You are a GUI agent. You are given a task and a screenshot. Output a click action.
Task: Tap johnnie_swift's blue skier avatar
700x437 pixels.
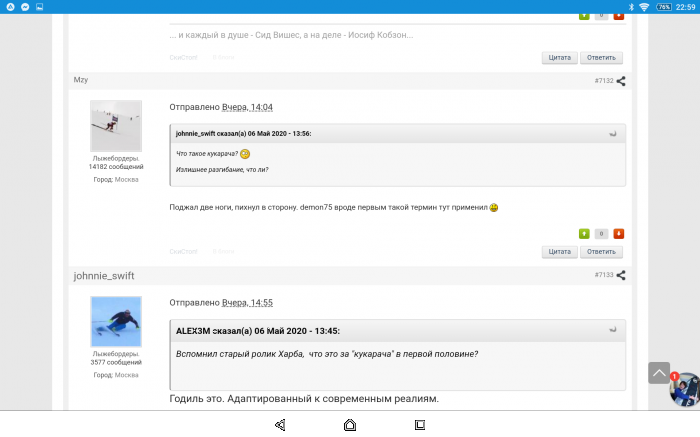click(116, 322)
